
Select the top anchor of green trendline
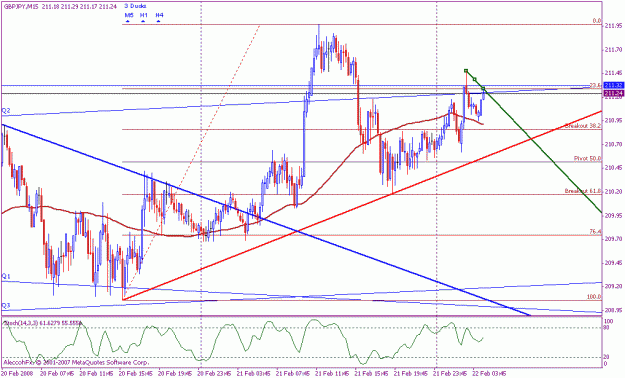466,71
